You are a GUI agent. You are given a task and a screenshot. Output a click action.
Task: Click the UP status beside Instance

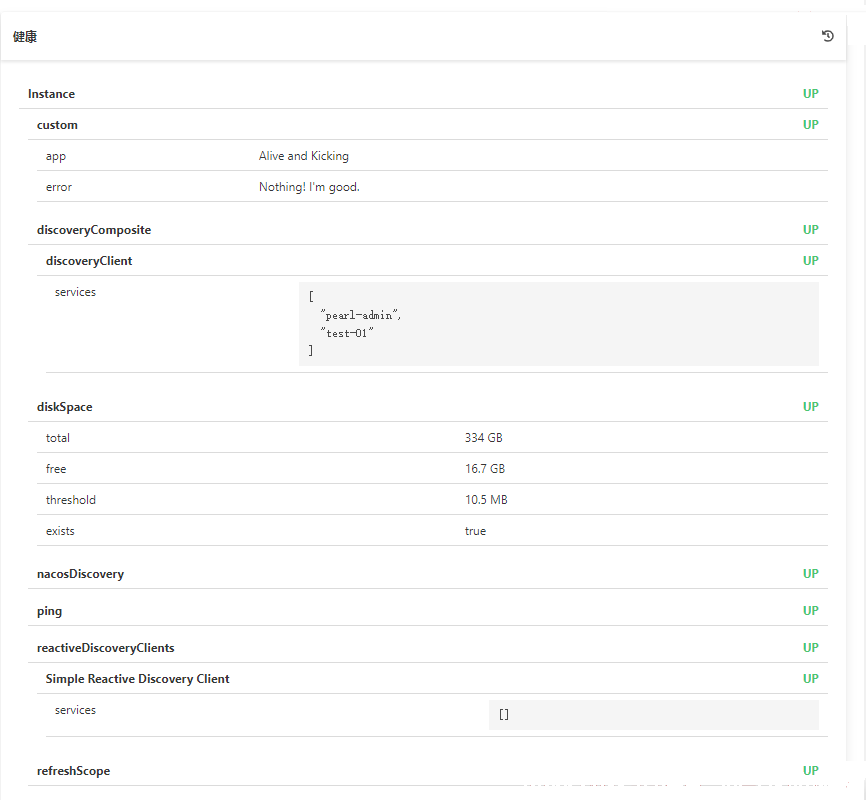(810, 94)
